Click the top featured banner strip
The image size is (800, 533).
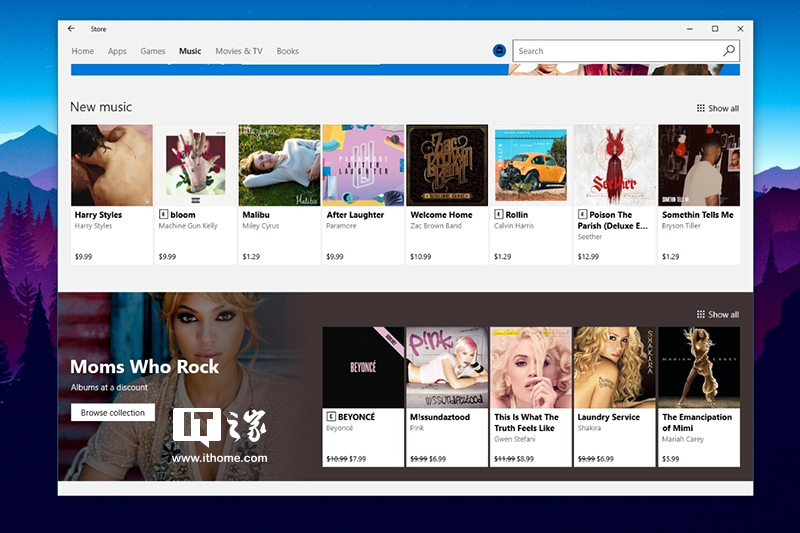405,70
